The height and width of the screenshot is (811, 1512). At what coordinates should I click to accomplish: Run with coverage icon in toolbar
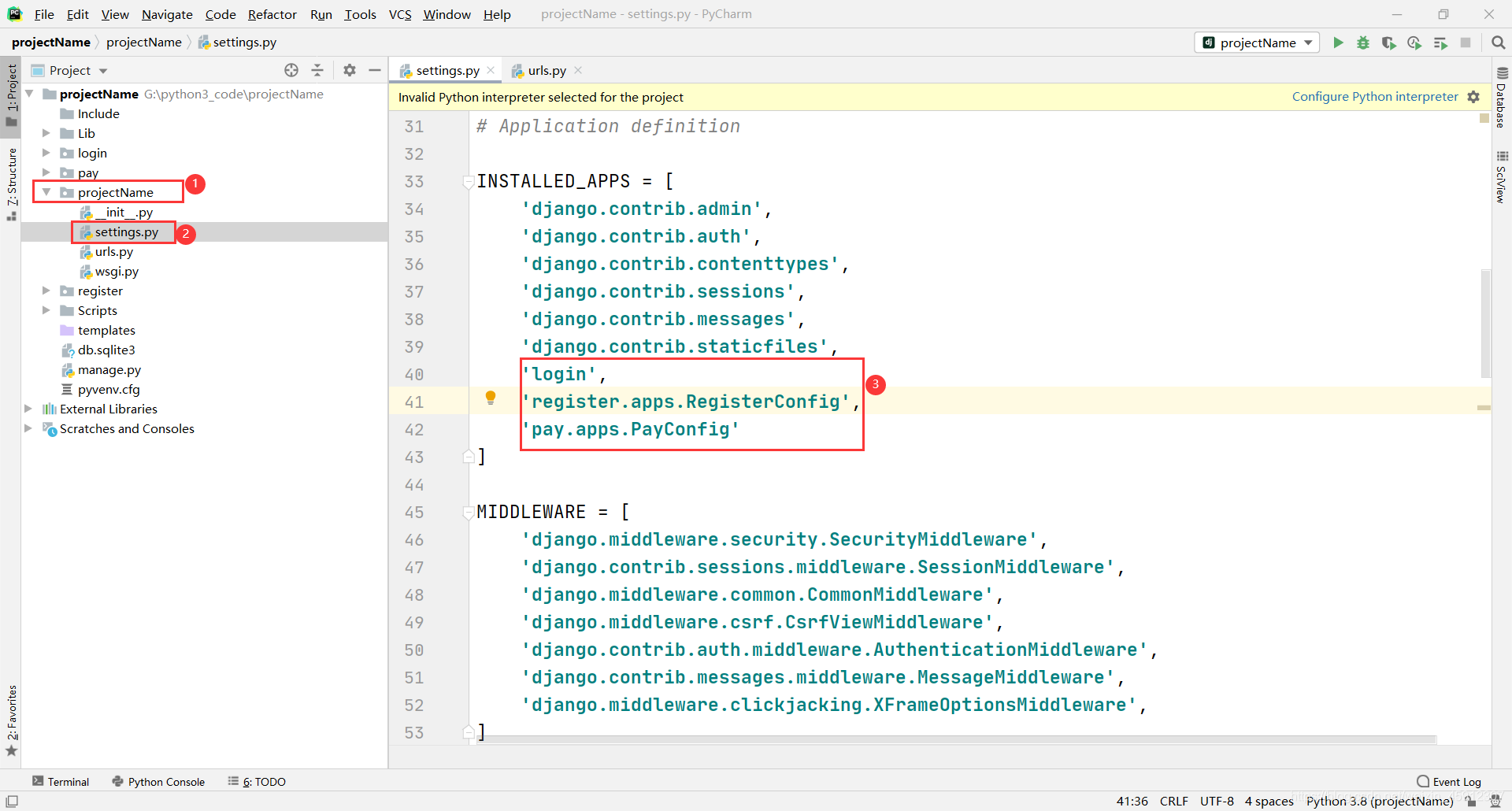click(x=1389, y=43)
